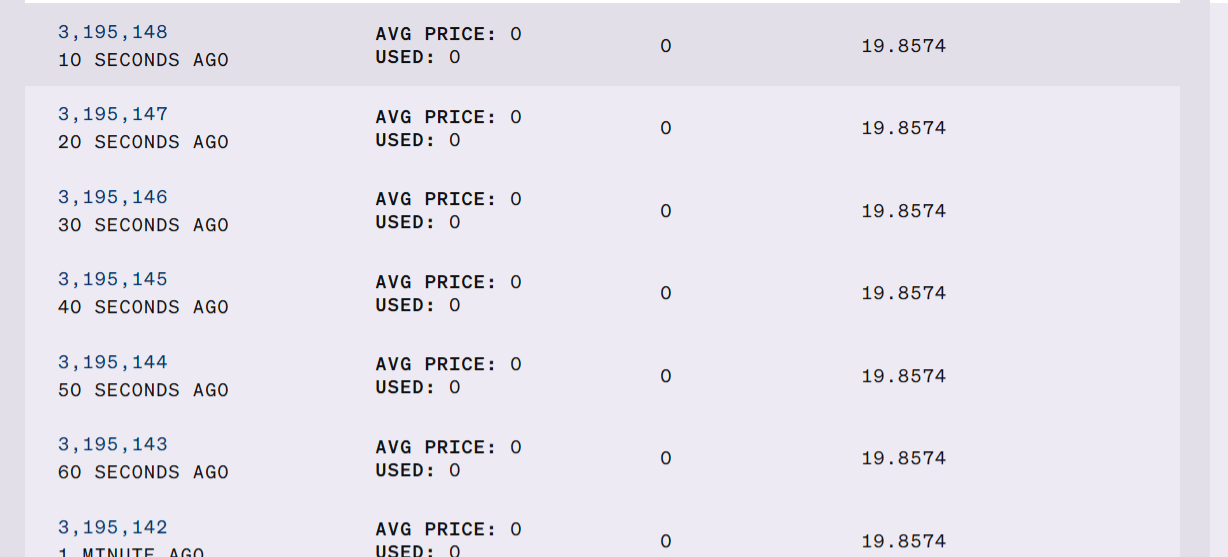
Task: Follow the 3,195,145 block link
Action: (113, 279)
